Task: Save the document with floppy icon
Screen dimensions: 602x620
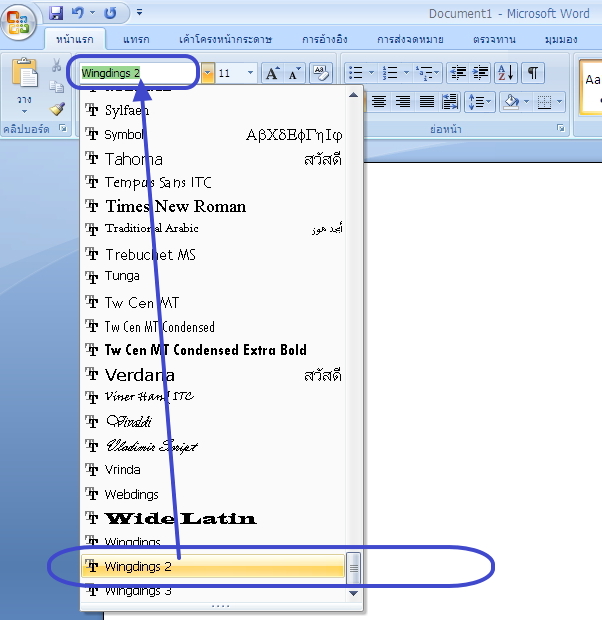Action: [x=56, y=13]
